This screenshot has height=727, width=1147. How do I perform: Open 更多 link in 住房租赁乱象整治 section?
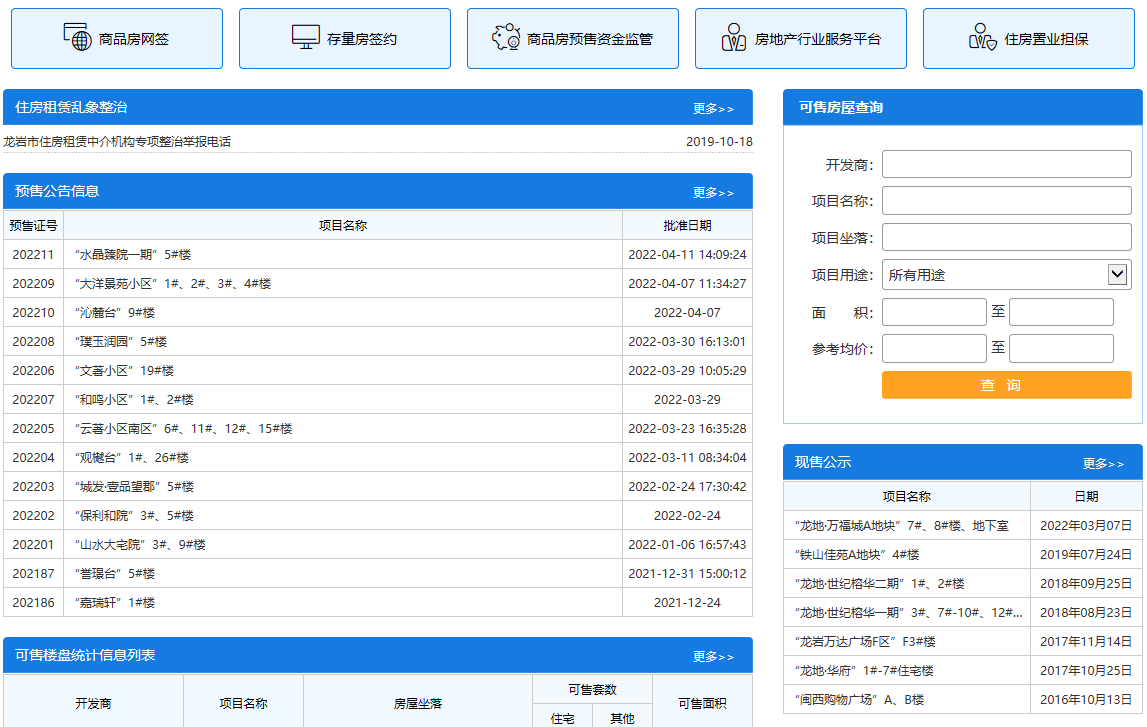coord(713,108)
